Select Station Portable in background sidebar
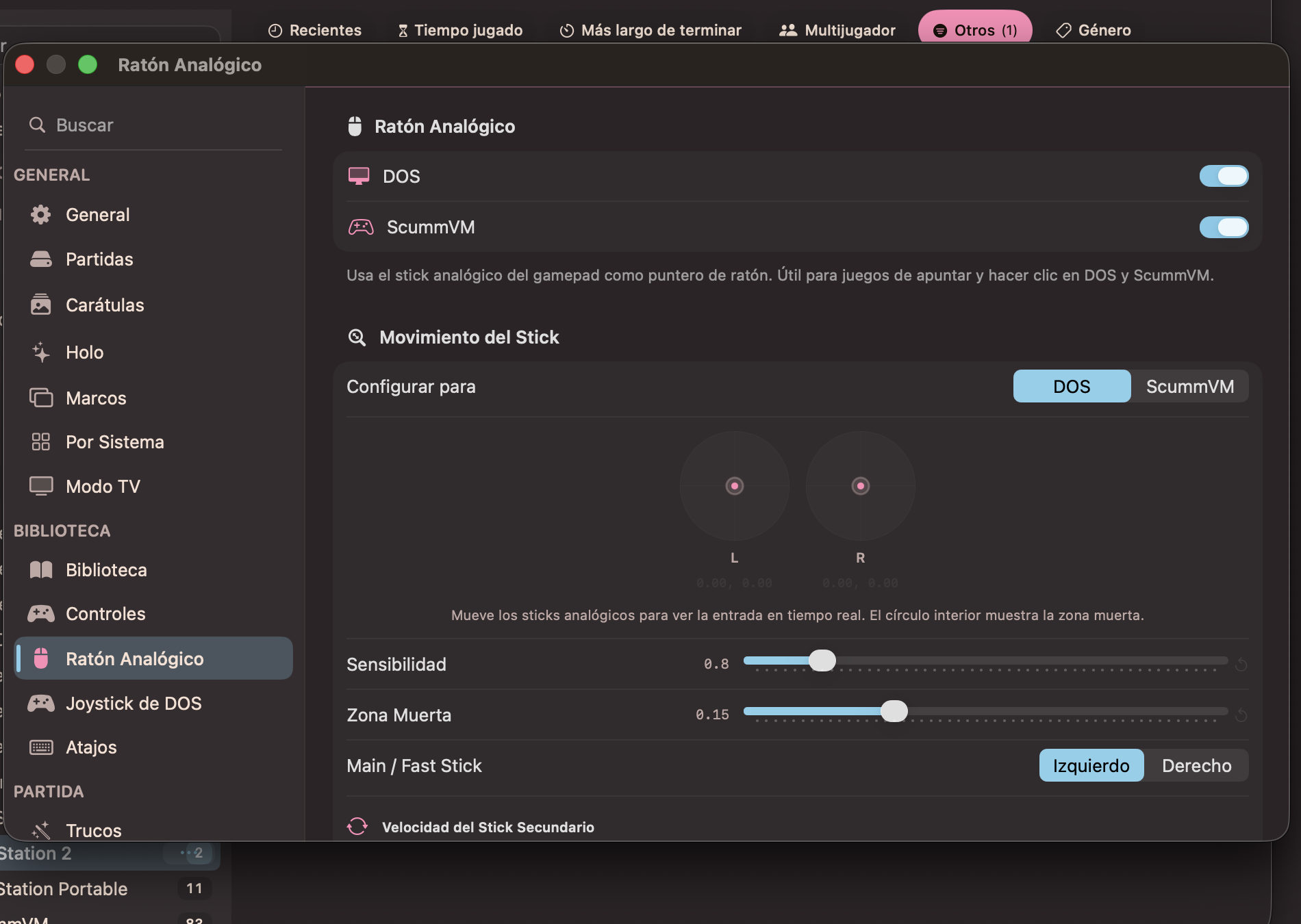 click(x=106, y=888)
